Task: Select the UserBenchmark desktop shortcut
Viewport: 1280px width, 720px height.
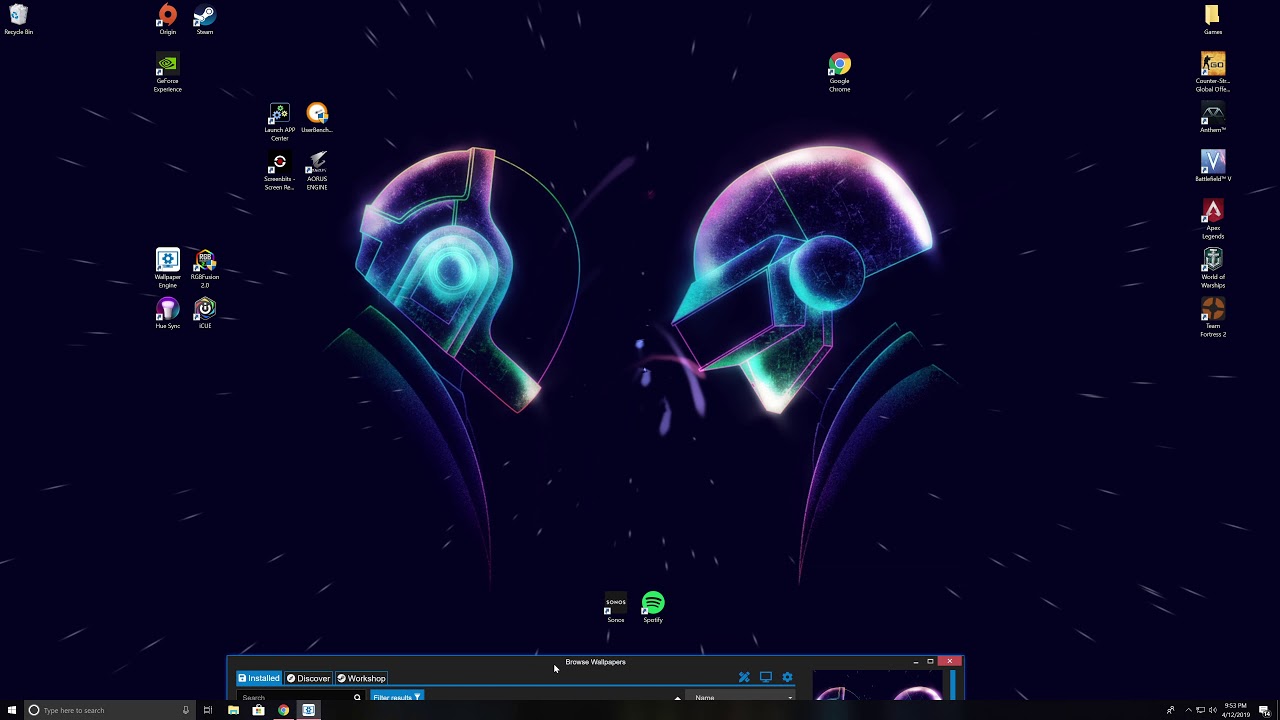Action: coord(317,118)
